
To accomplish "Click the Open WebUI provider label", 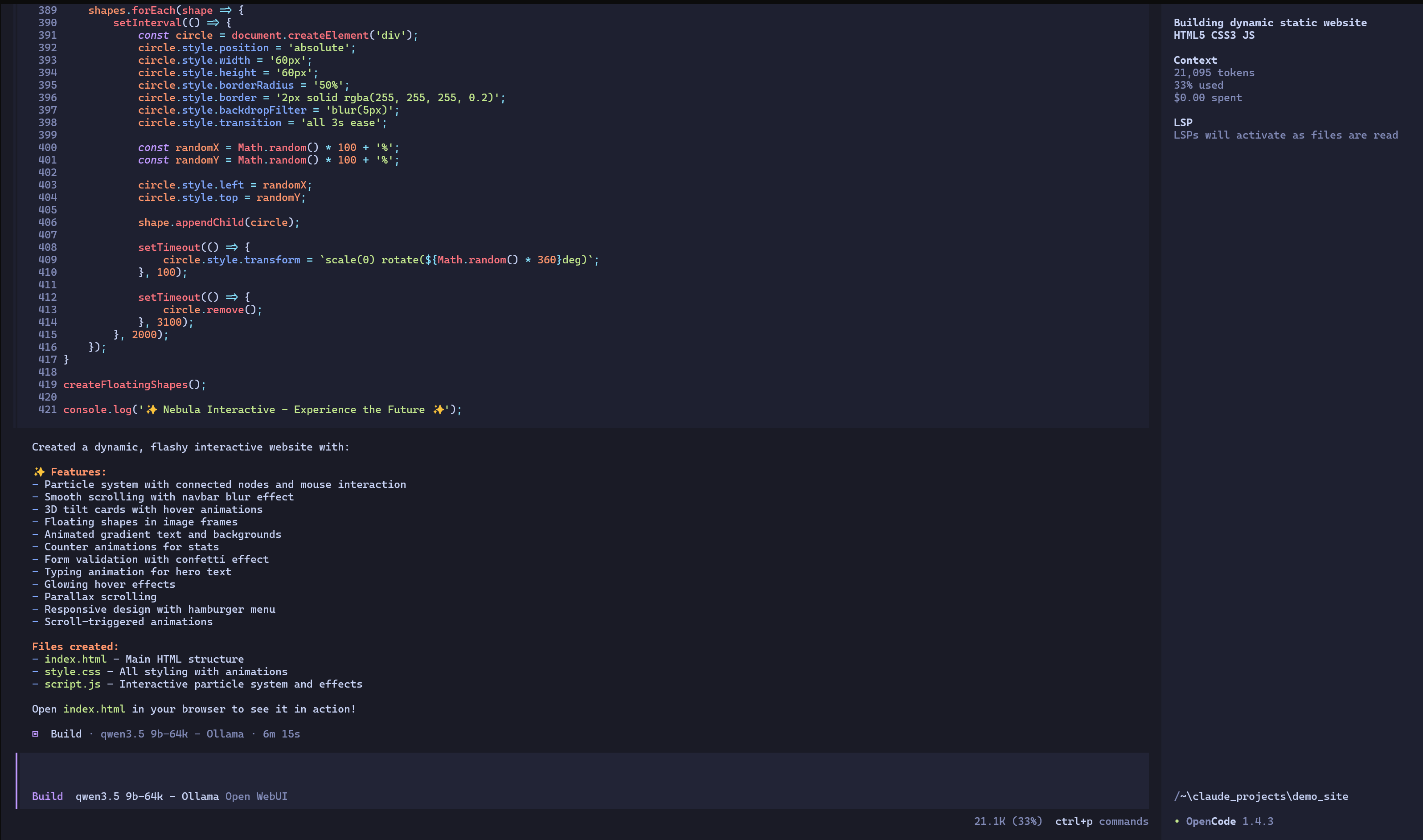I will [256, 796].
